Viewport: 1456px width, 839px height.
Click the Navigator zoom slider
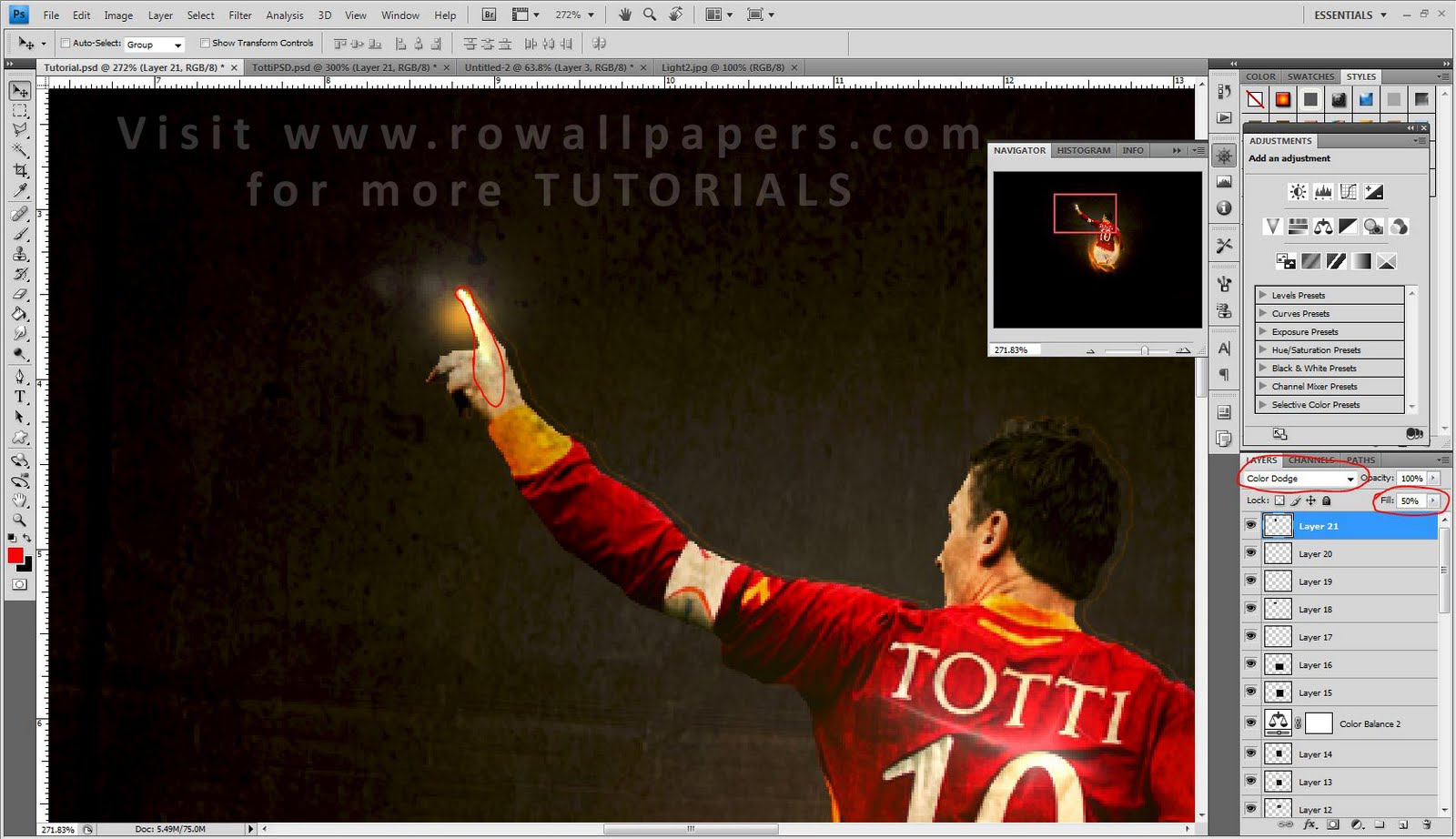[1143, 350]
